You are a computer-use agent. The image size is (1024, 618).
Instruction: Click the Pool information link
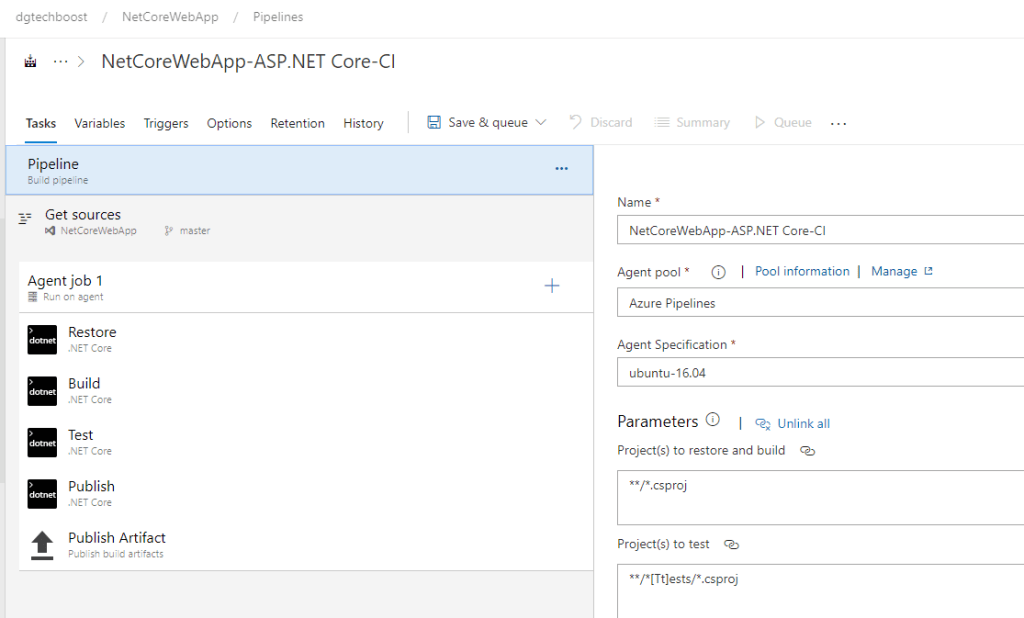802,271
